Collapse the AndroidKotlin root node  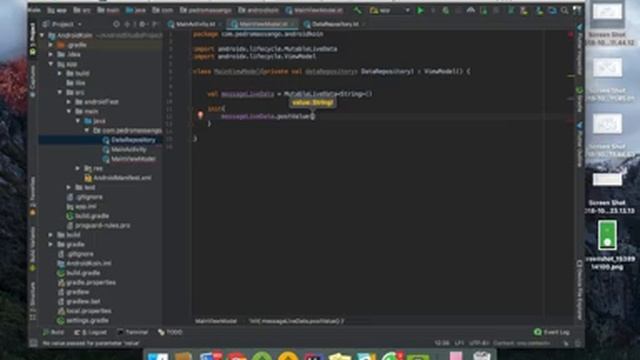coord(42,36)
